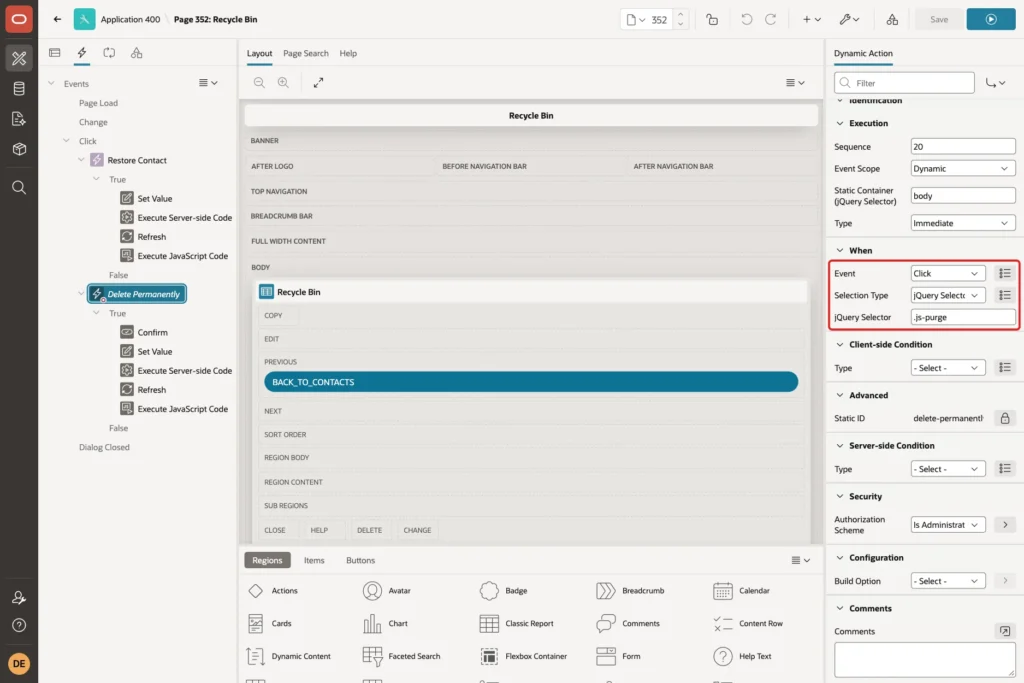This screenshot has height=683, width=1024.
Task: Open the Gallery cube sidebar icon
Action: 19,149
